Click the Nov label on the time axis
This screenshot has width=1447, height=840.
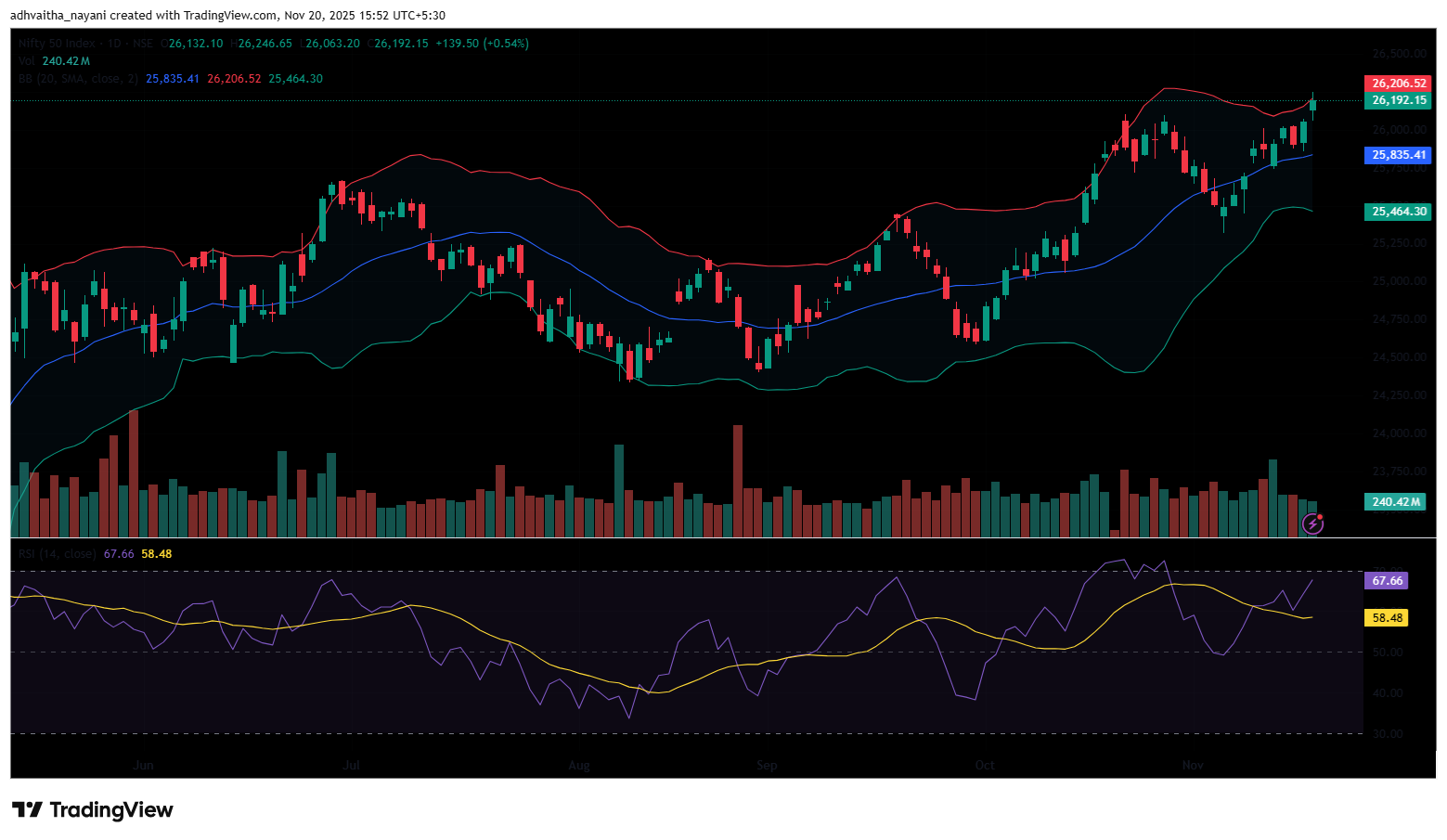tap(1193, 766)
